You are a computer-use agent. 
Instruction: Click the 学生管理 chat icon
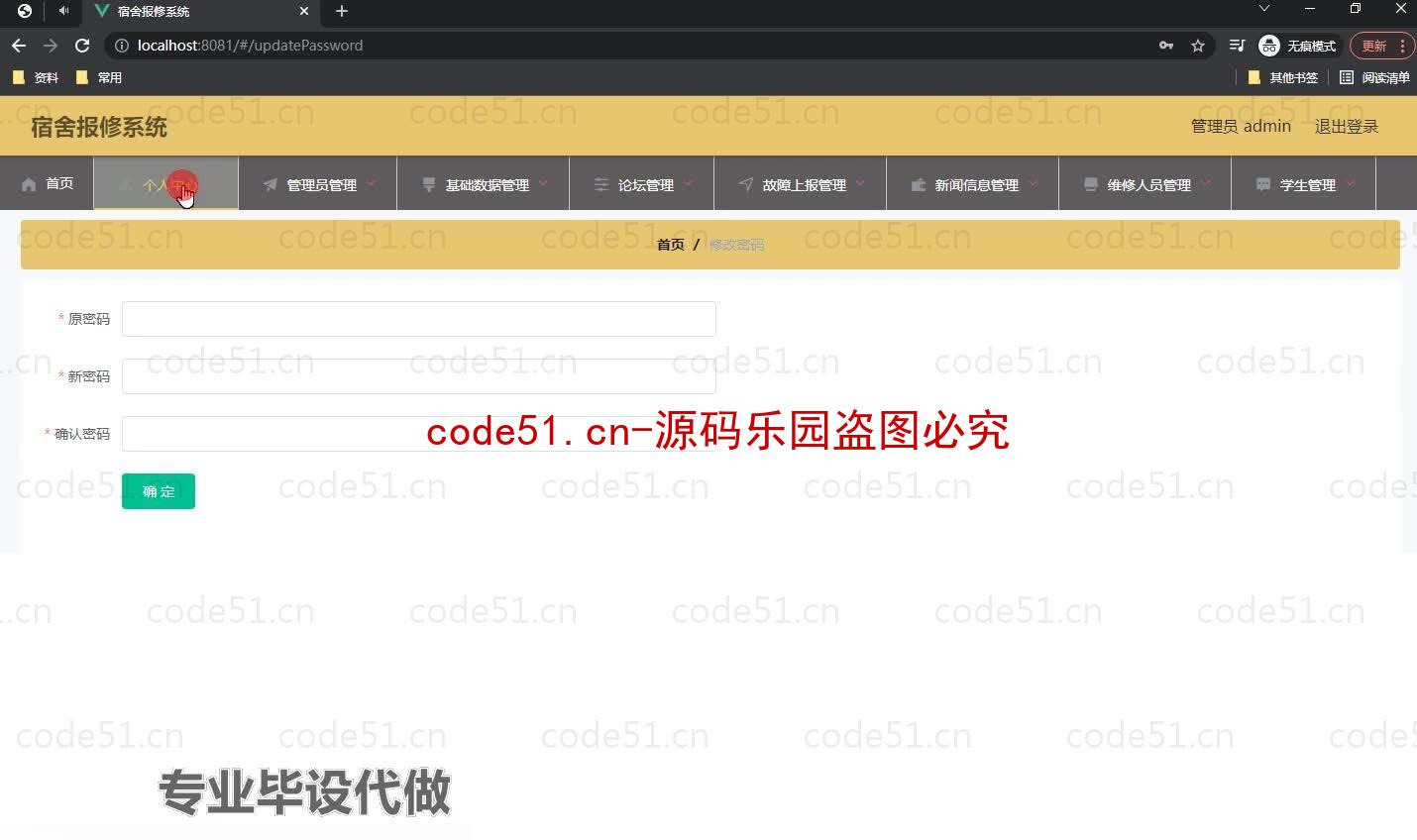[1263, 184]
